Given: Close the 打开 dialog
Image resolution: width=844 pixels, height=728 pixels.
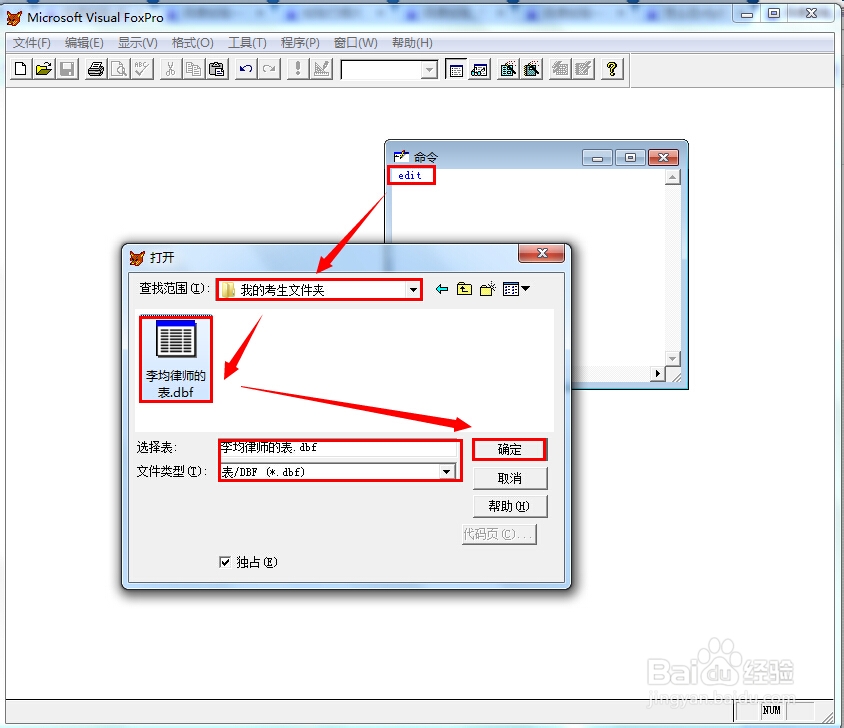Looking at the screenshot, I should click(x=541, y=253).
